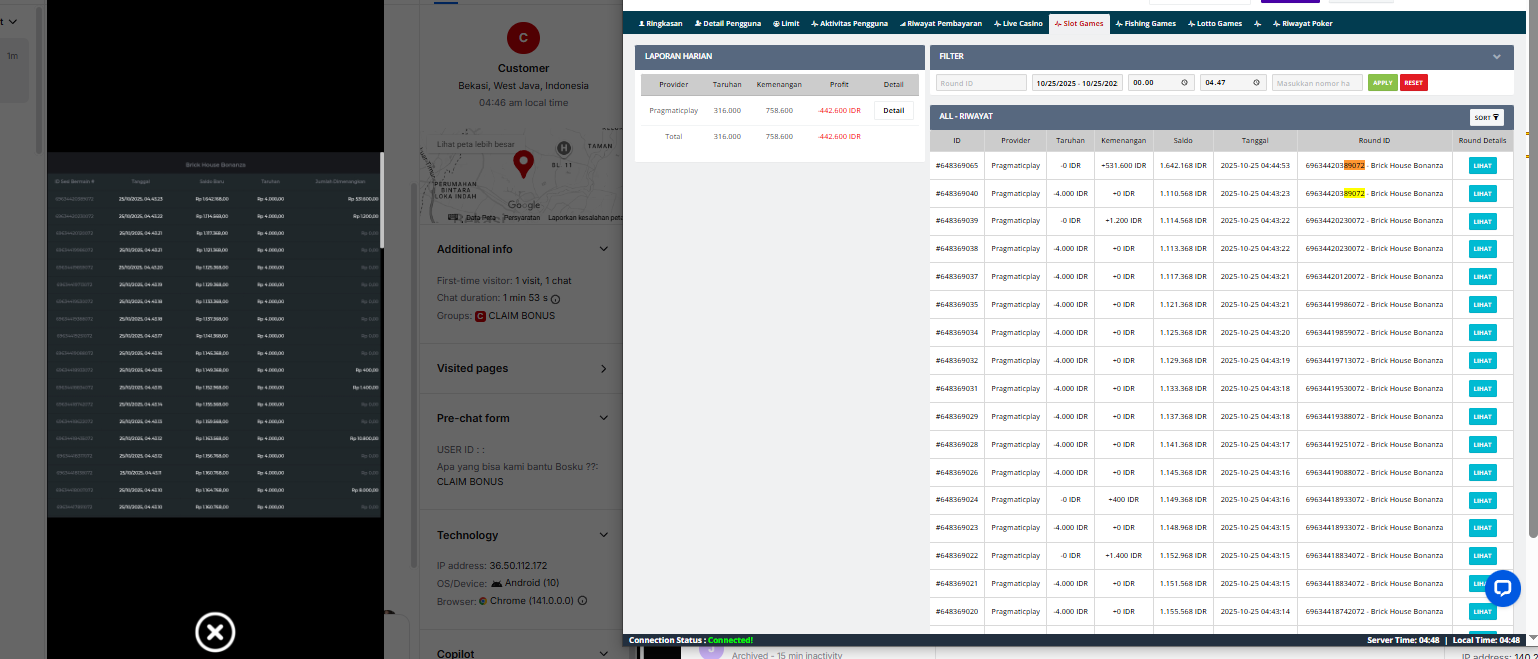
Task: Click LIHAT for round #648369020
Action: click(1482, 612)
